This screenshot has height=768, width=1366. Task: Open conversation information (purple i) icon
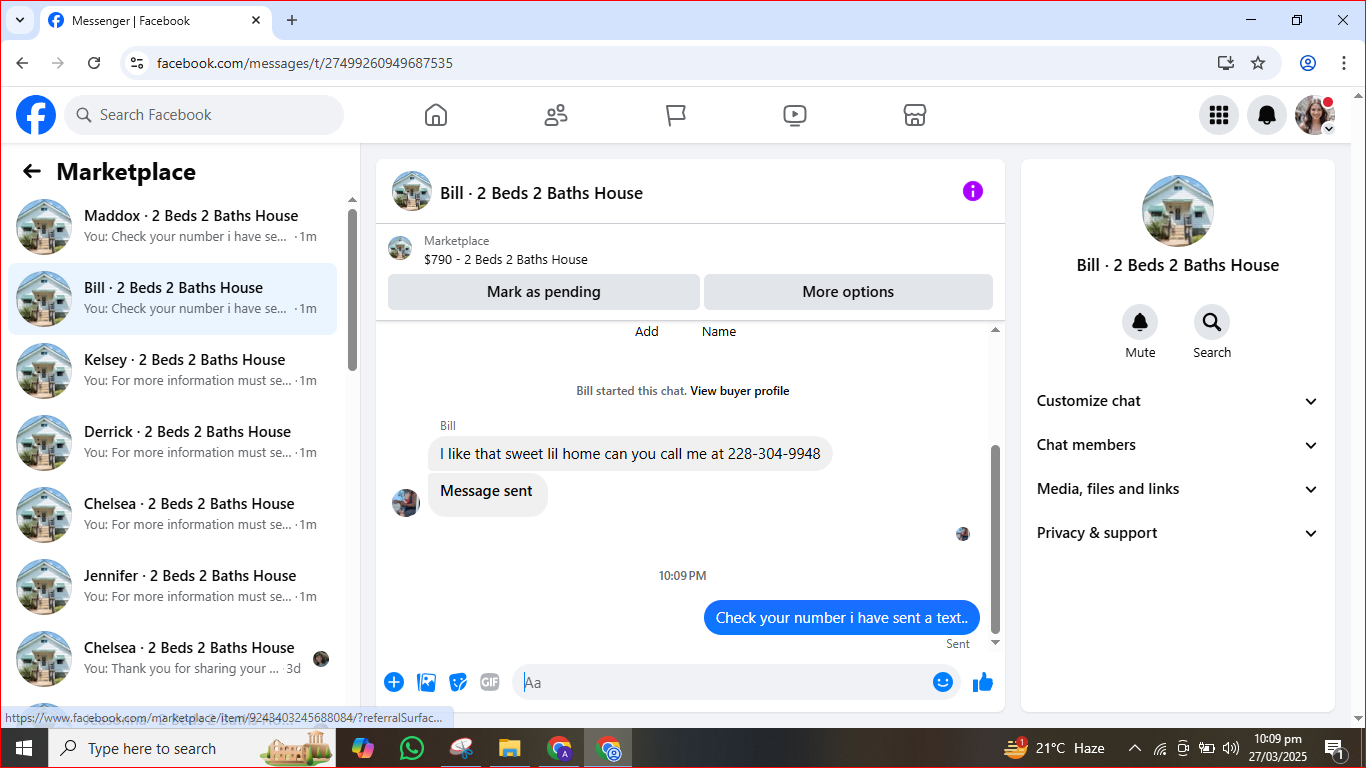973,191
